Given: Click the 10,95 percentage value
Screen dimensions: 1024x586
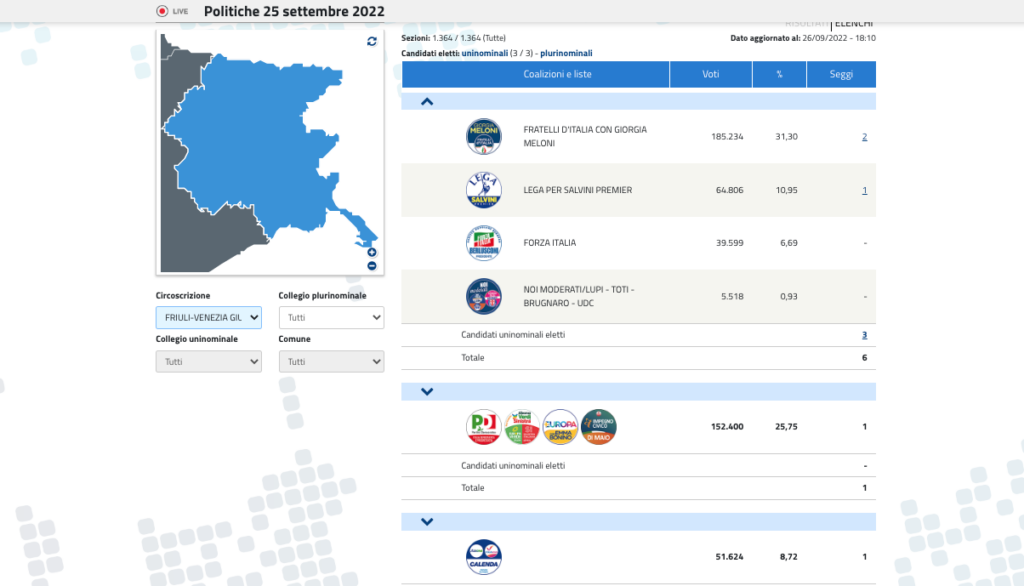Looking at the screenshot, I should (786, 190).
